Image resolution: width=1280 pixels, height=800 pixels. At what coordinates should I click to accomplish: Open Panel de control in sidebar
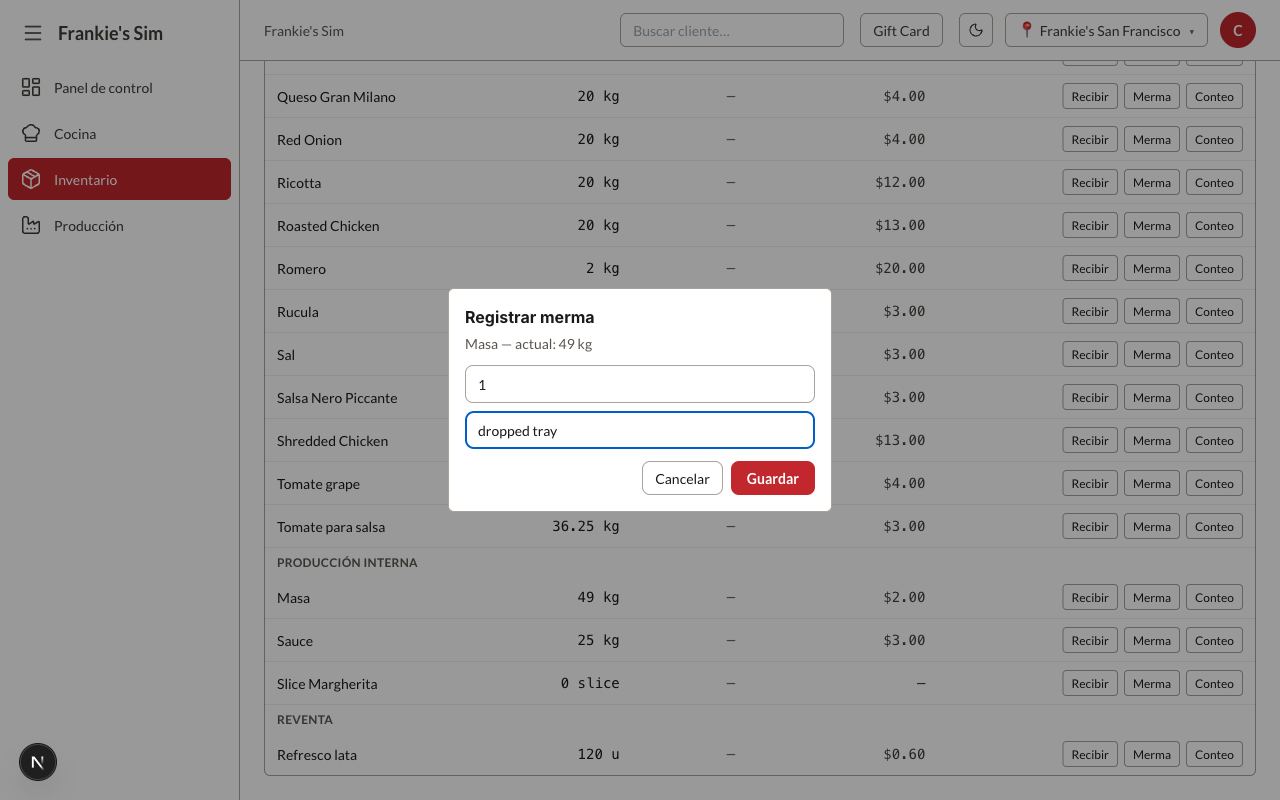(119, 88)
